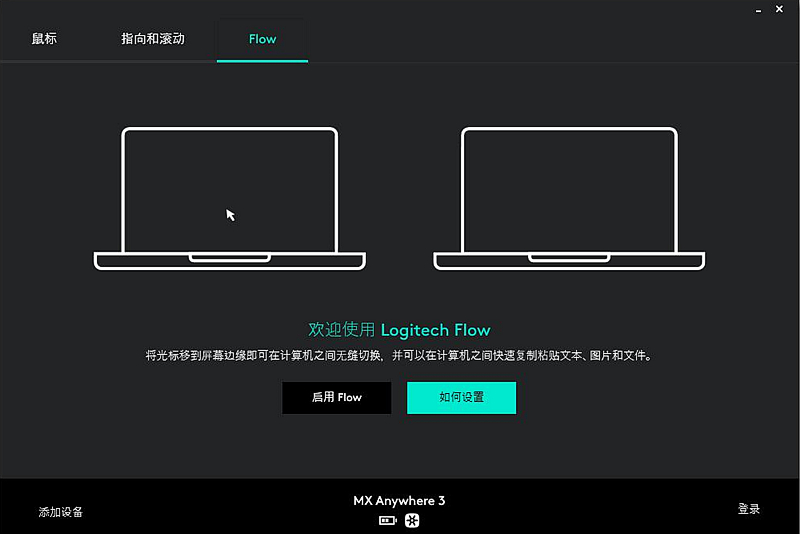Open the 如何设置 setup guide
This screenshot has width=800, height=534.
(461, 397)
